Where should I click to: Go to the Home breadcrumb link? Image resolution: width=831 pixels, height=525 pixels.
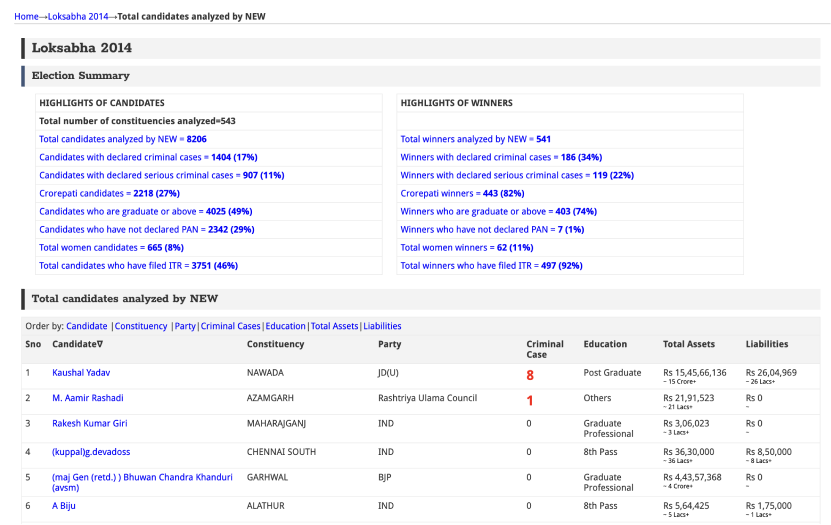(x=26, y=16)
